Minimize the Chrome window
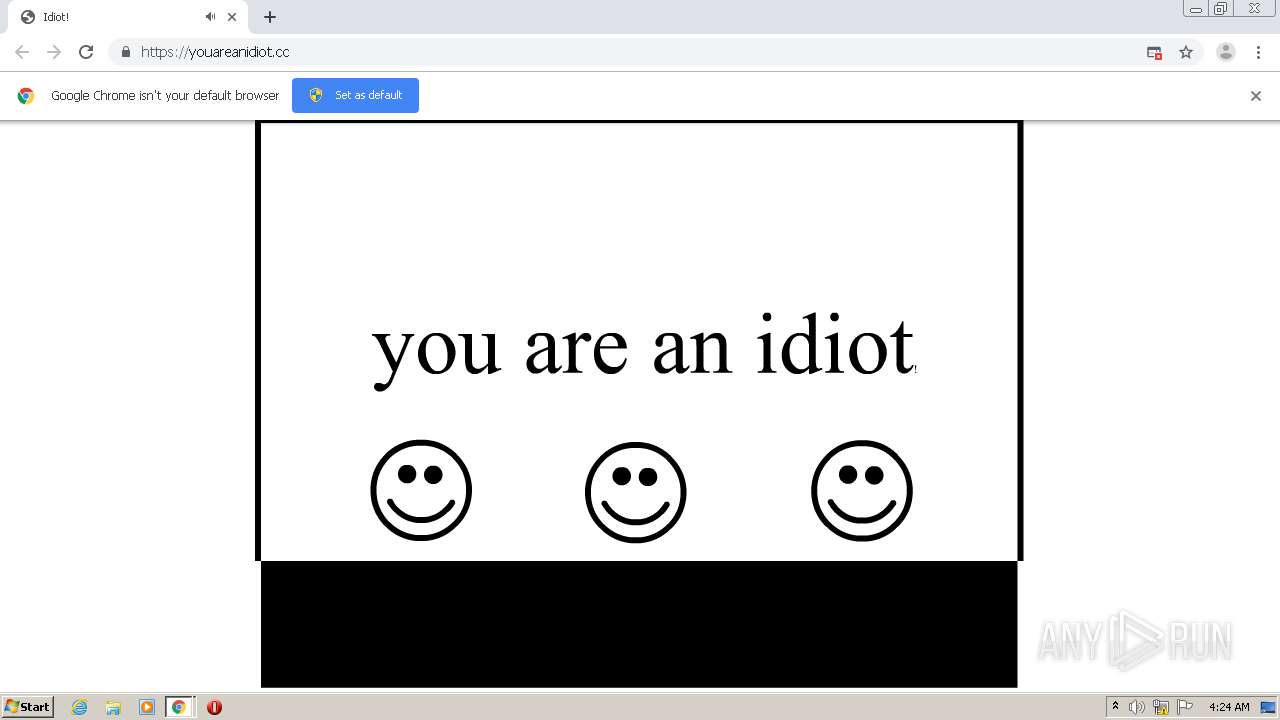The height and width of the screenshot is (720, 1280). click(x=1196, y=9)
